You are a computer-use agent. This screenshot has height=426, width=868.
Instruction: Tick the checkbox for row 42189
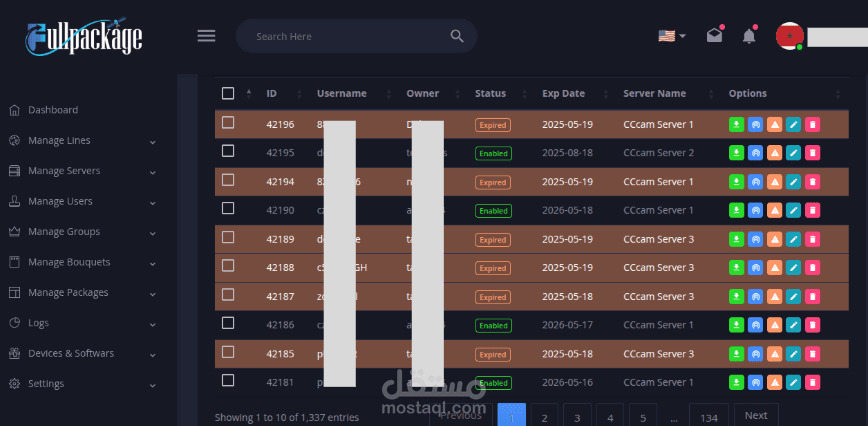point(228,237)
